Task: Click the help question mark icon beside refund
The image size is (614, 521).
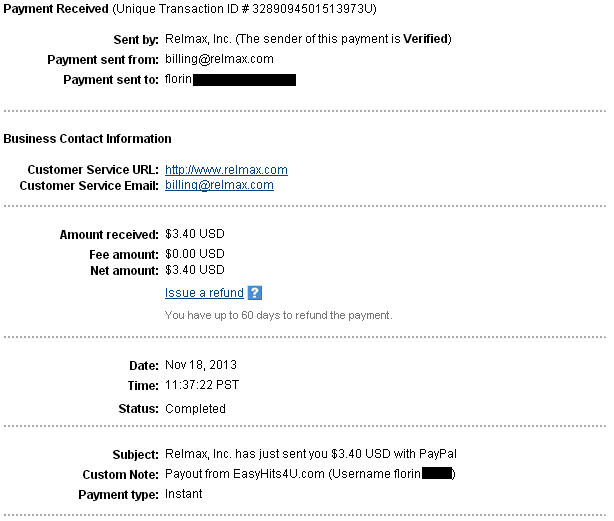Action: (255, 293)
